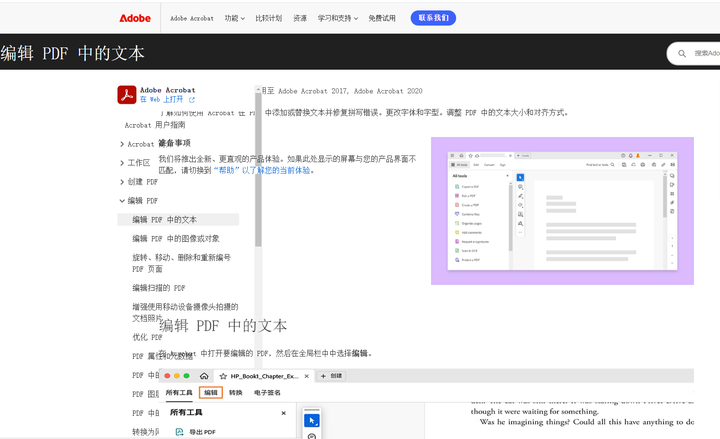Screen dimensions: 720x439
Task: Click the 导出 PDF tool icon
Action: coord(180,432)
